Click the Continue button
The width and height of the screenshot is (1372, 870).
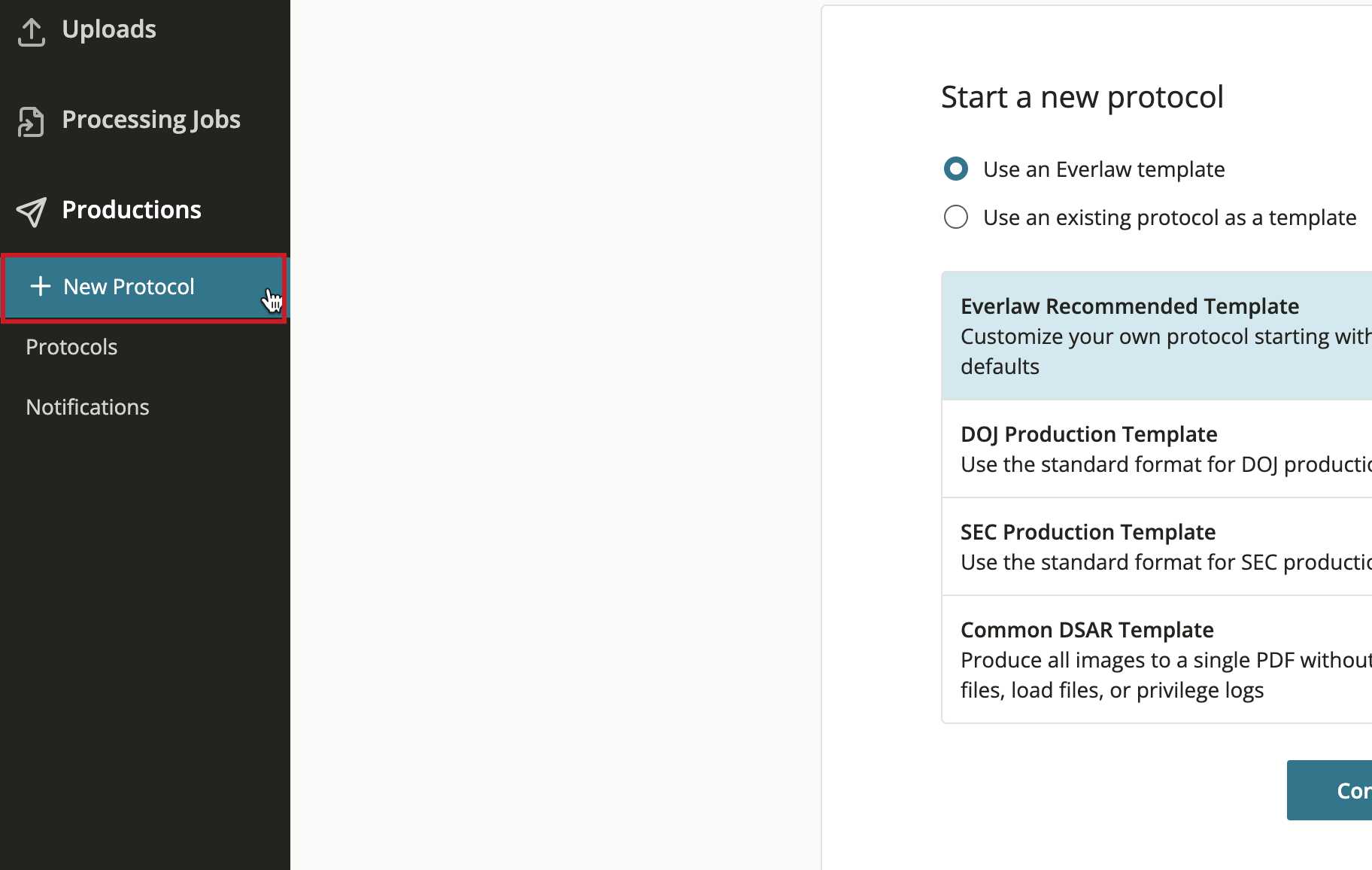pos(1329,790)
